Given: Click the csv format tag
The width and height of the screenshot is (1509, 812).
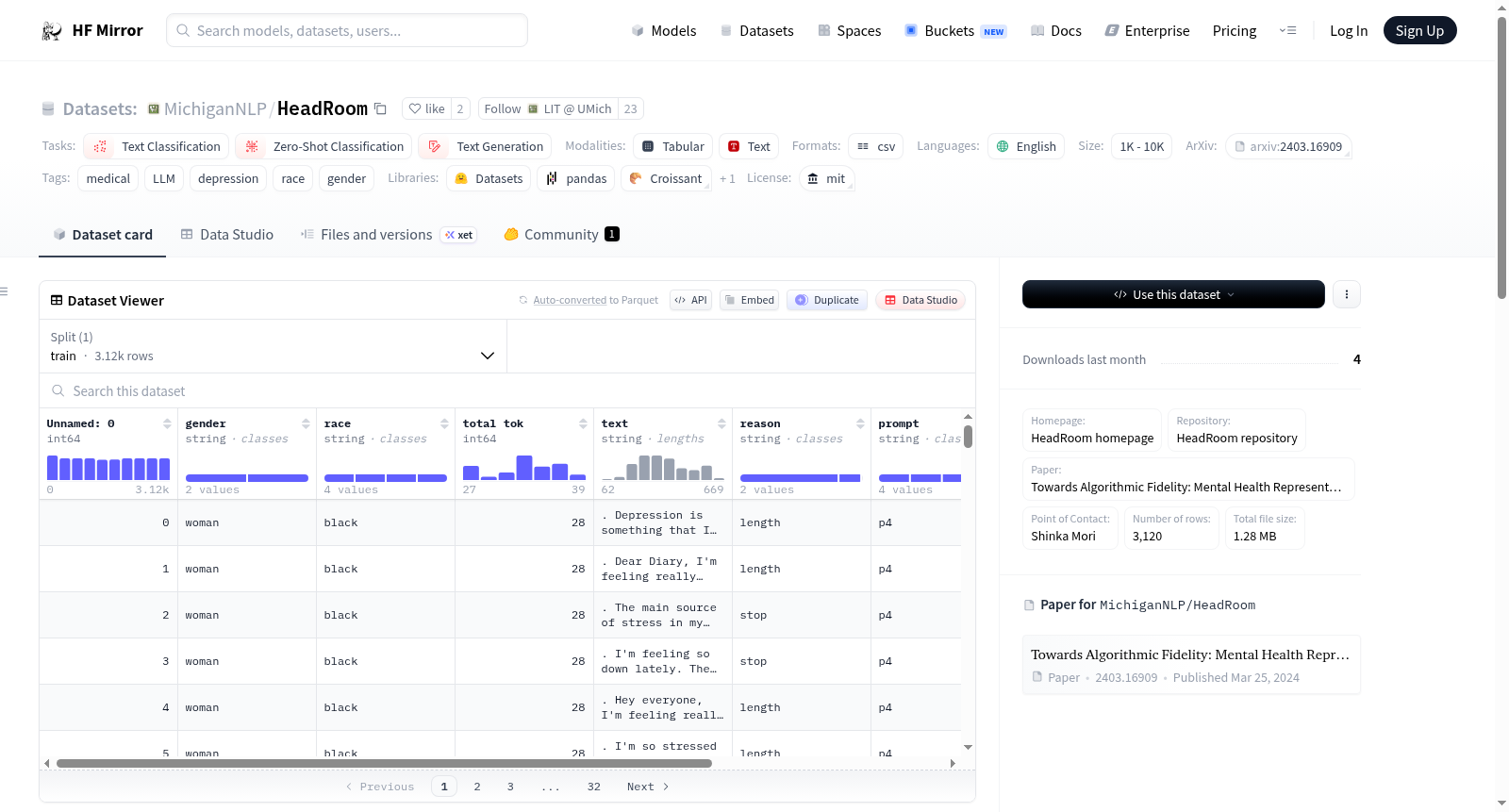Looking at the screenshot, I should (x=876, y=146).
